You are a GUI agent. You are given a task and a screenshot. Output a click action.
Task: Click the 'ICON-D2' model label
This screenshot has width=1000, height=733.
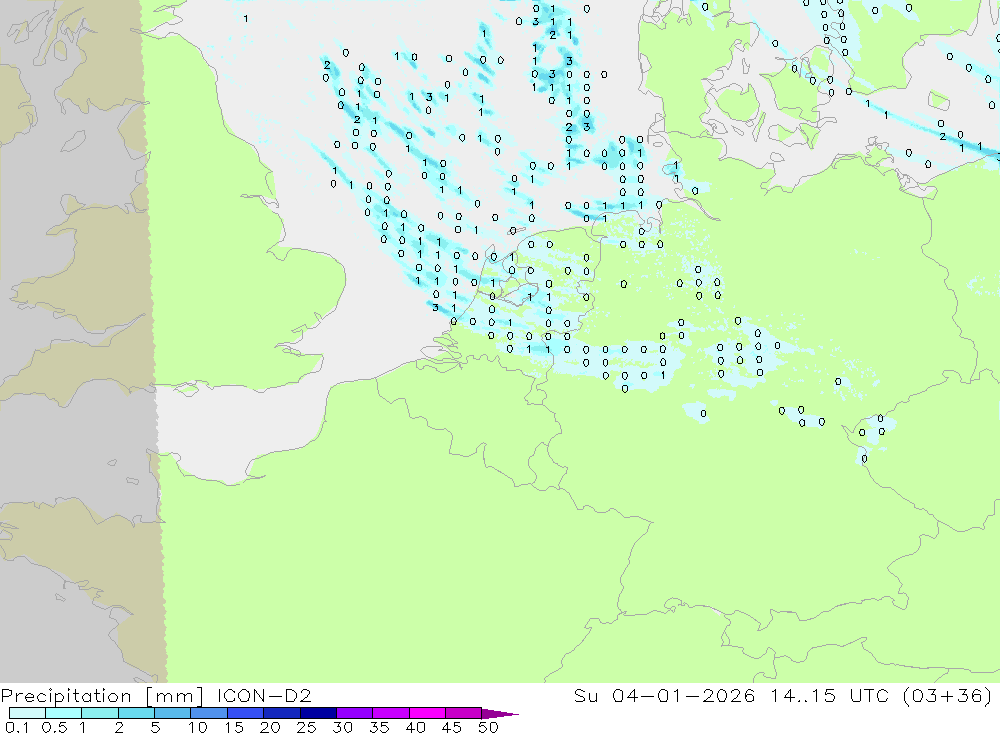point(264,695)
